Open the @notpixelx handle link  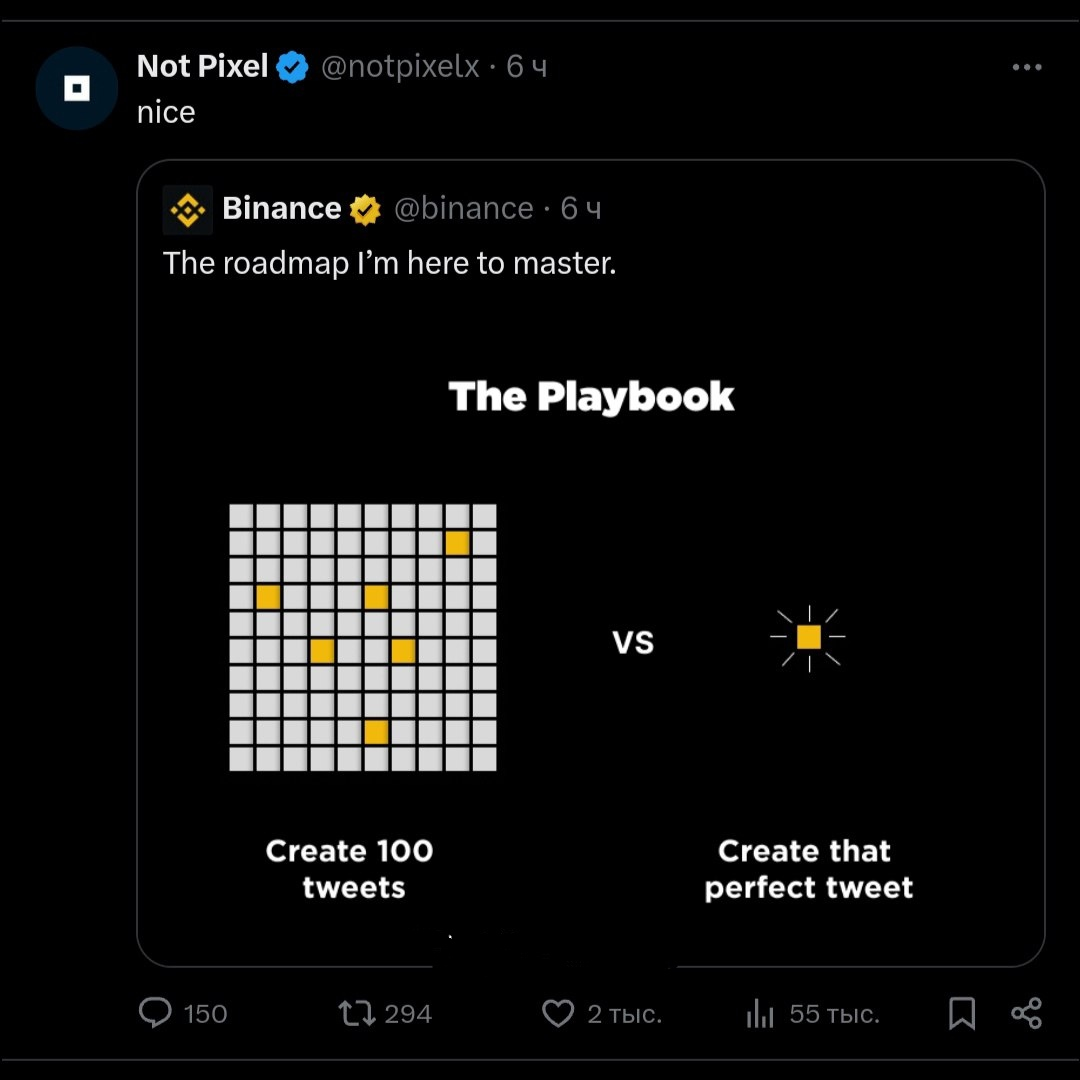(400, 67)
